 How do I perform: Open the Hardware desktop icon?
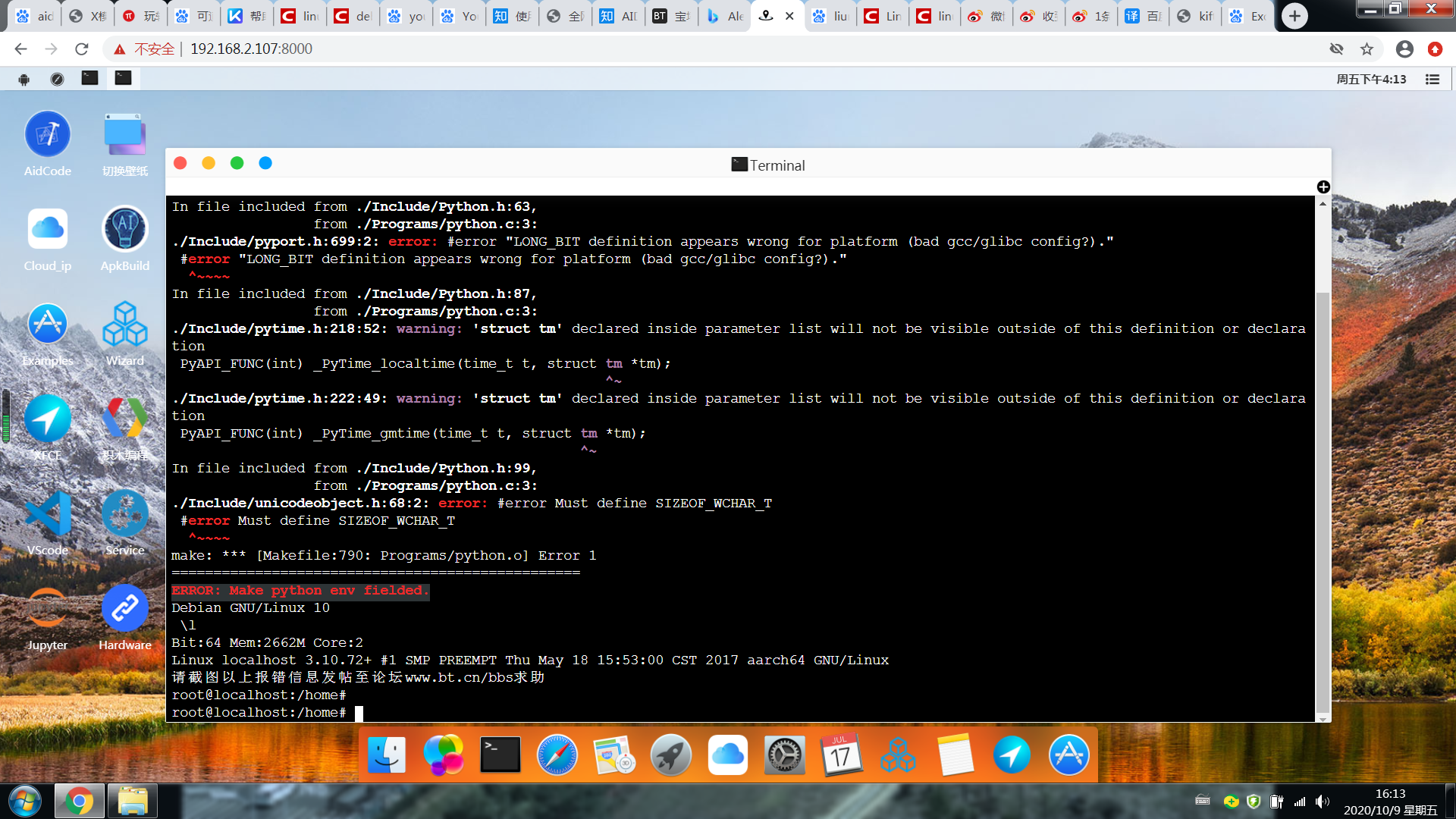pos(124,609)
